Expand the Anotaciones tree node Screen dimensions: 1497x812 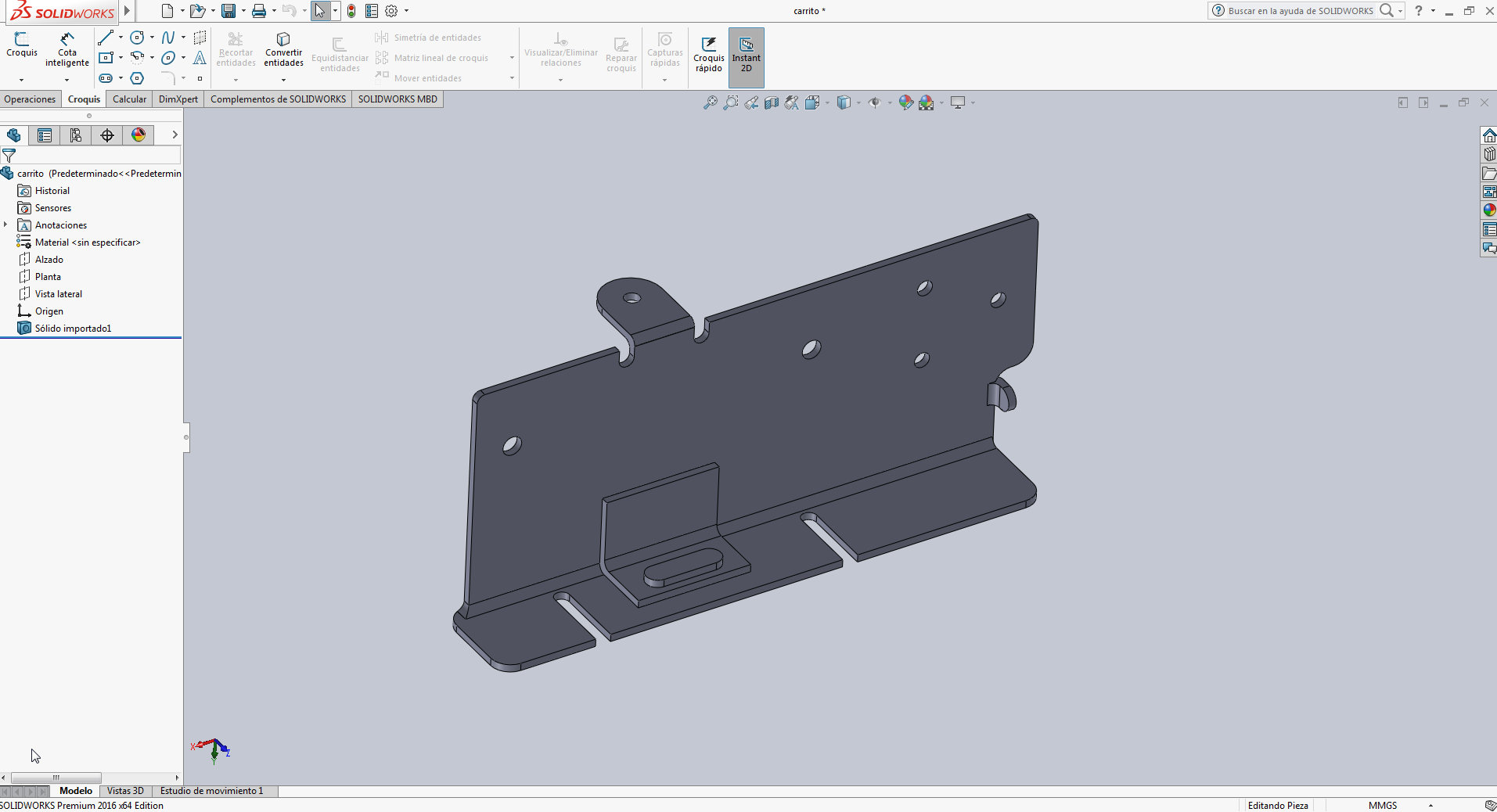5,225
